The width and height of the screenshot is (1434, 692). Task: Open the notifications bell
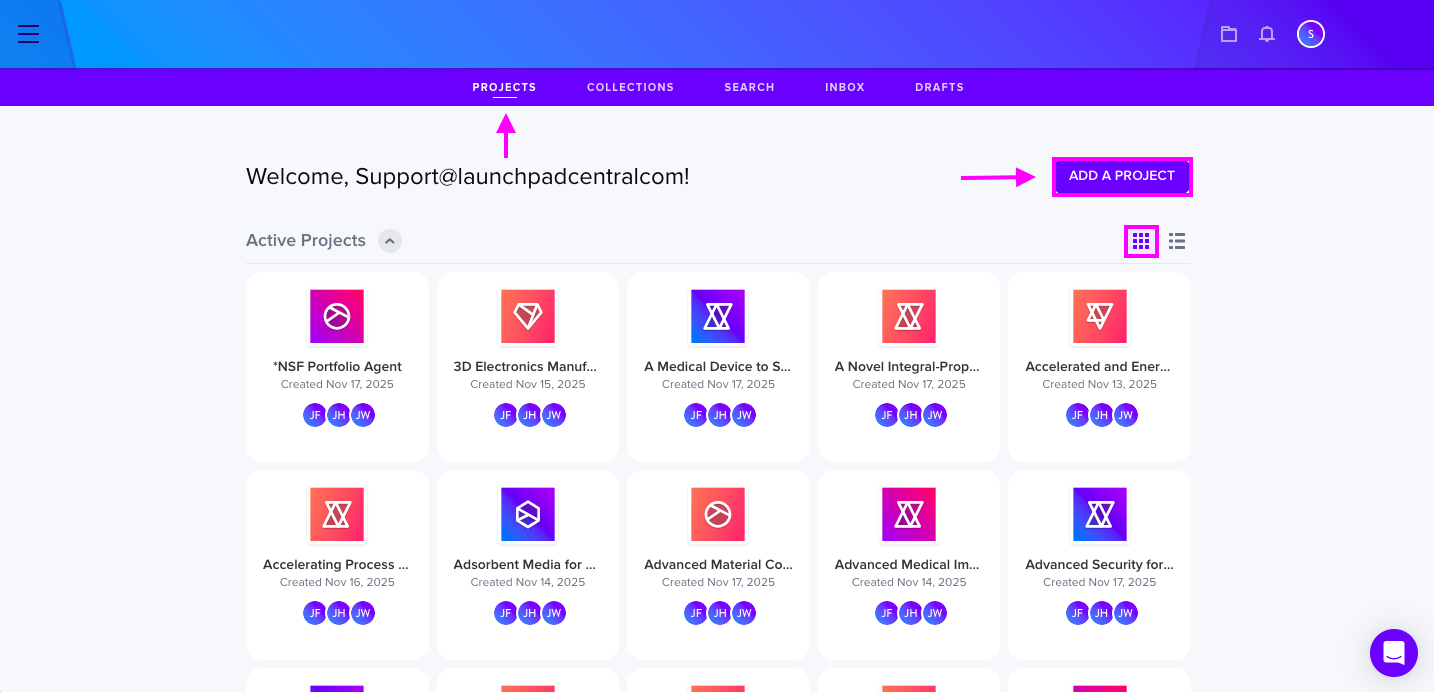pyautogui.click(x=1267, y=34)
